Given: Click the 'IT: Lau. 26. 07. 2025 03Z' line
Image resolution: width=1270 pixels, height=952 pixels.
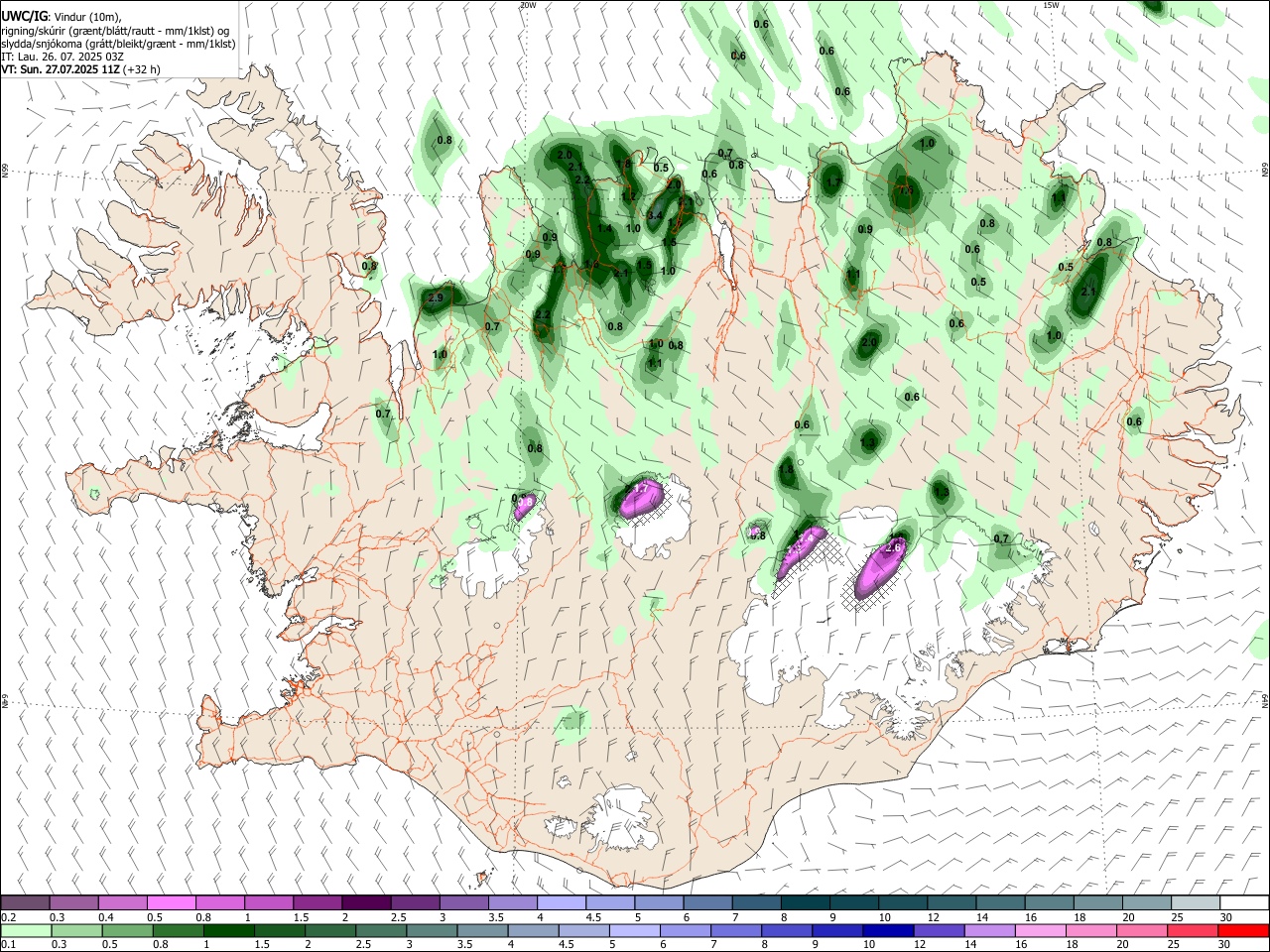Looking at the screenshot, I should point(63,58).
